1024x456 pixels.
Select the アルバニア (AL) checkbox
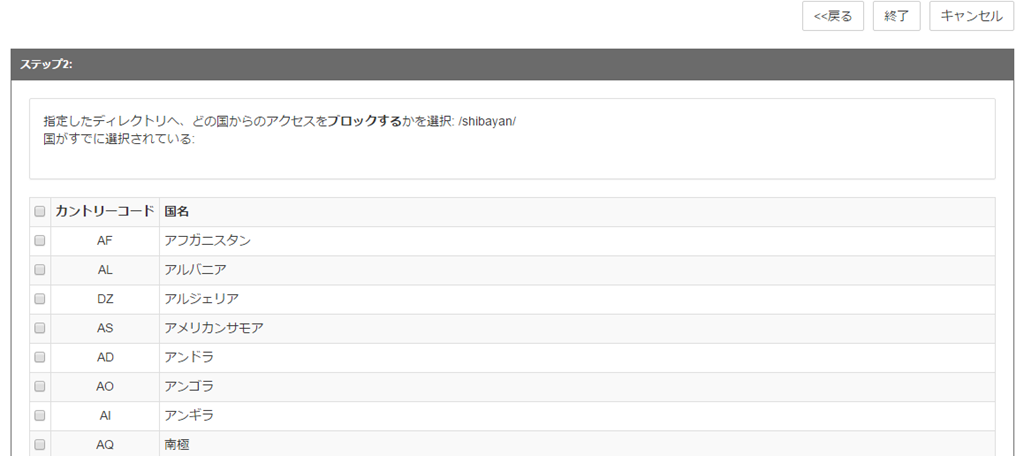click(x=40, y=270)
